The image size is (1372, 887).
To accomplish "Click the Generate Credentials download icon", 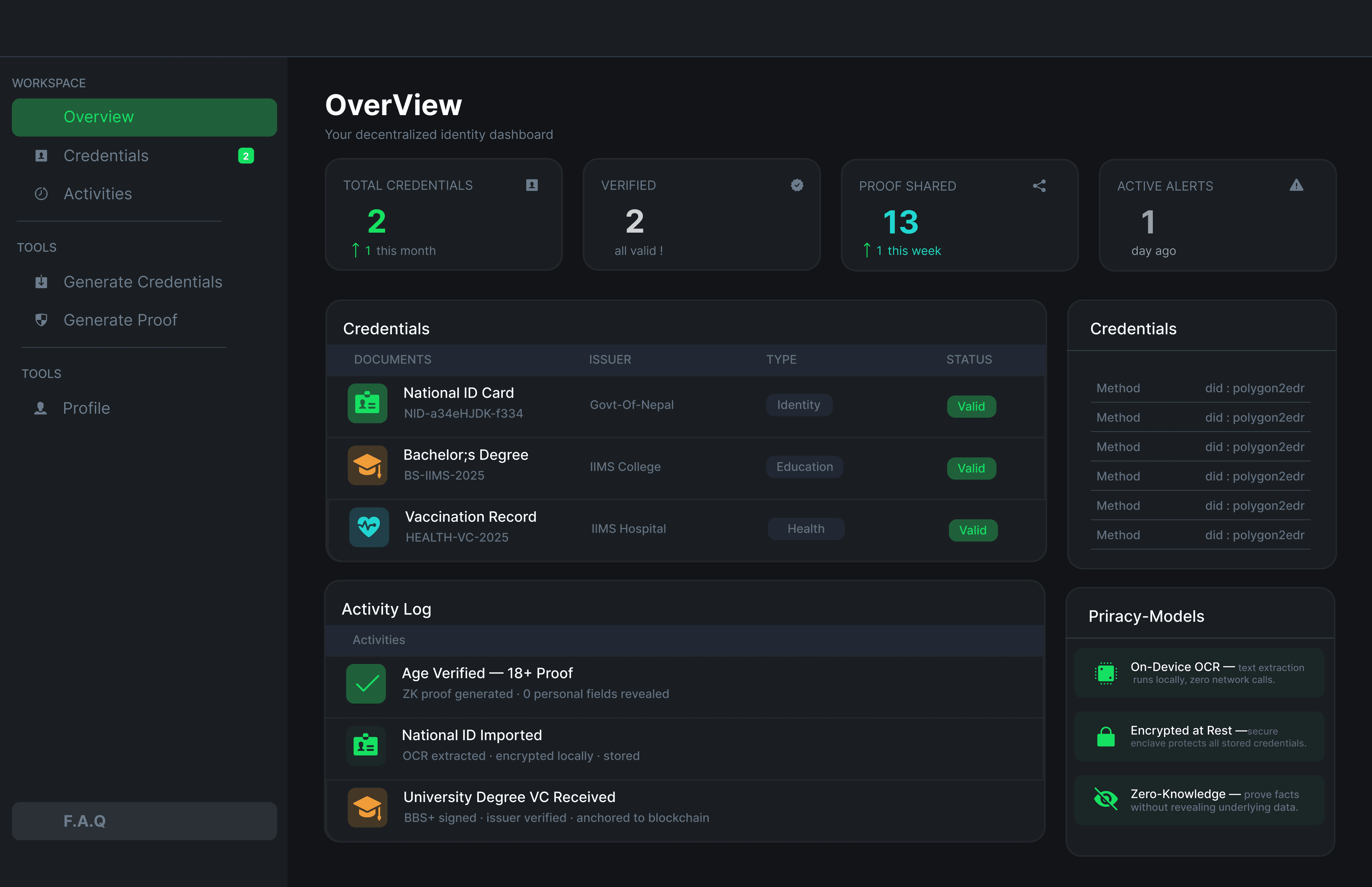I will pos(41,282).
